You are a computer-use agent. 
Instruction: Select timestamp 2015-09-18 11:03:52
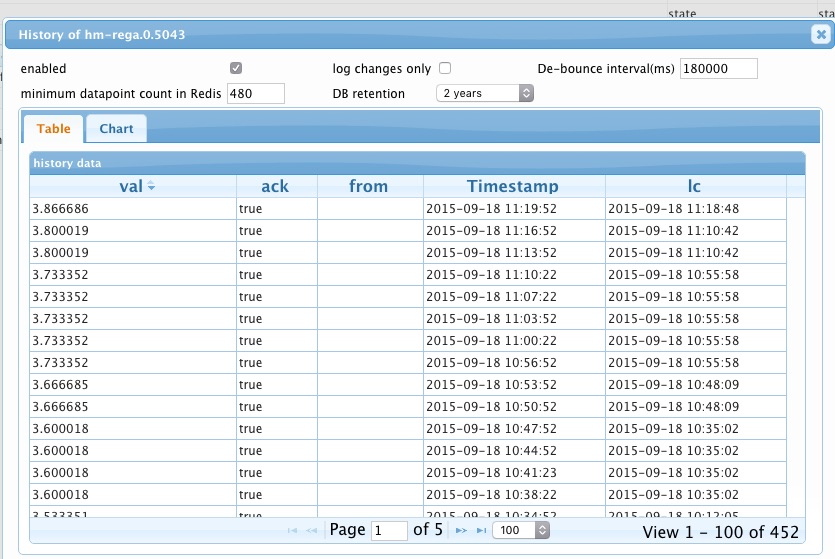pos(514,318)
